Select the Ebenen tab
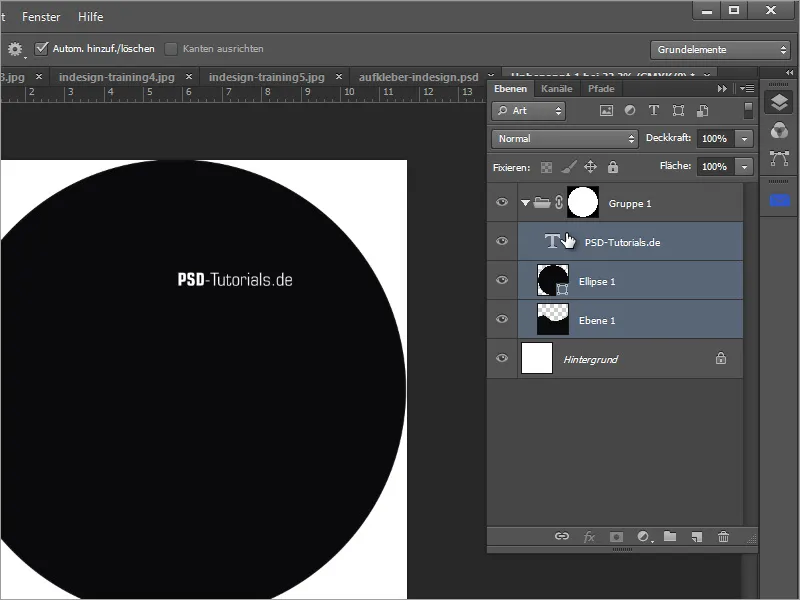 coord(510,89)
